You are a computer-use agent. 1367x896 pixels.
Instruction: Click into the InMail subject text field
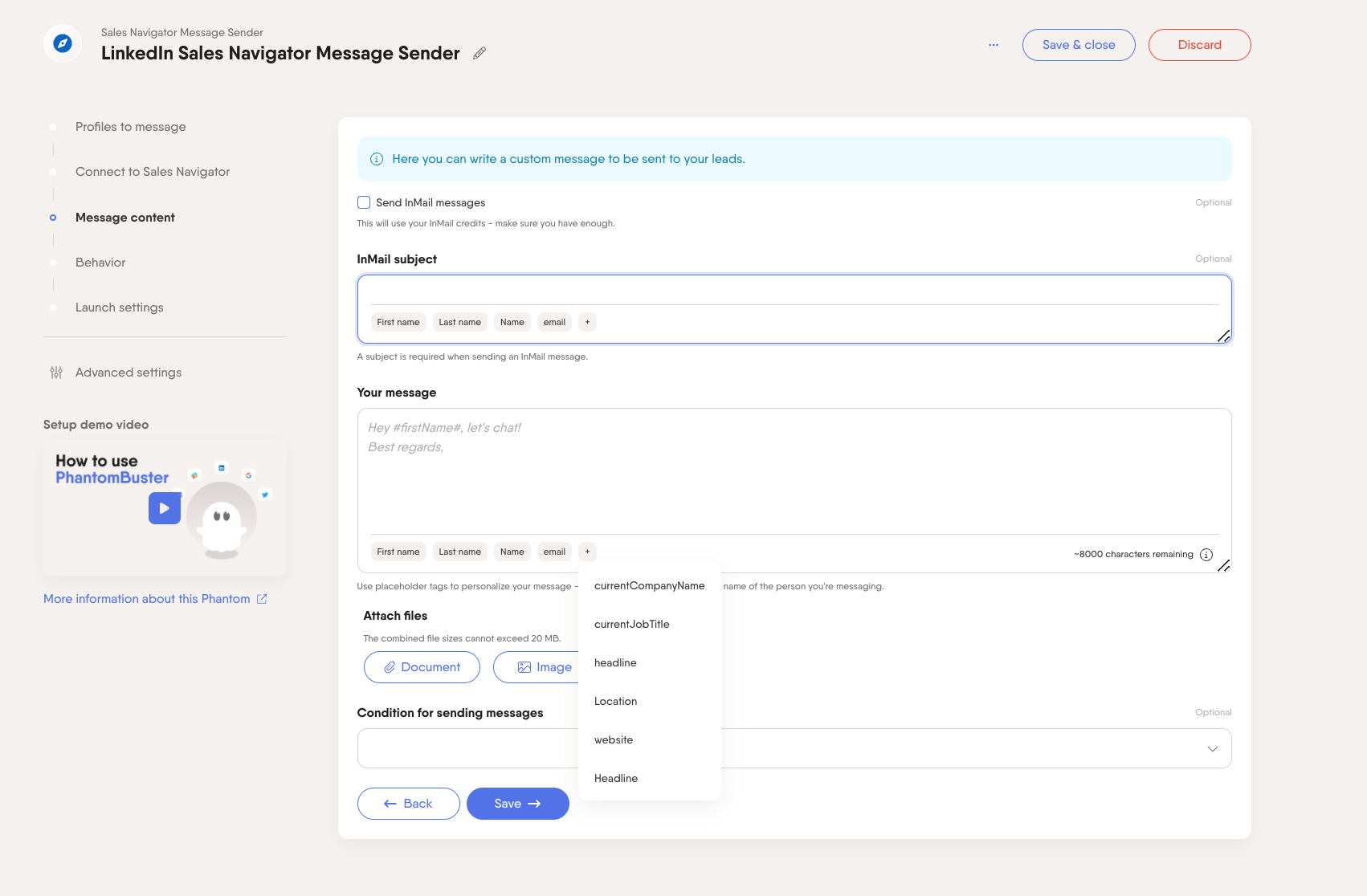(x=794, y=291)
